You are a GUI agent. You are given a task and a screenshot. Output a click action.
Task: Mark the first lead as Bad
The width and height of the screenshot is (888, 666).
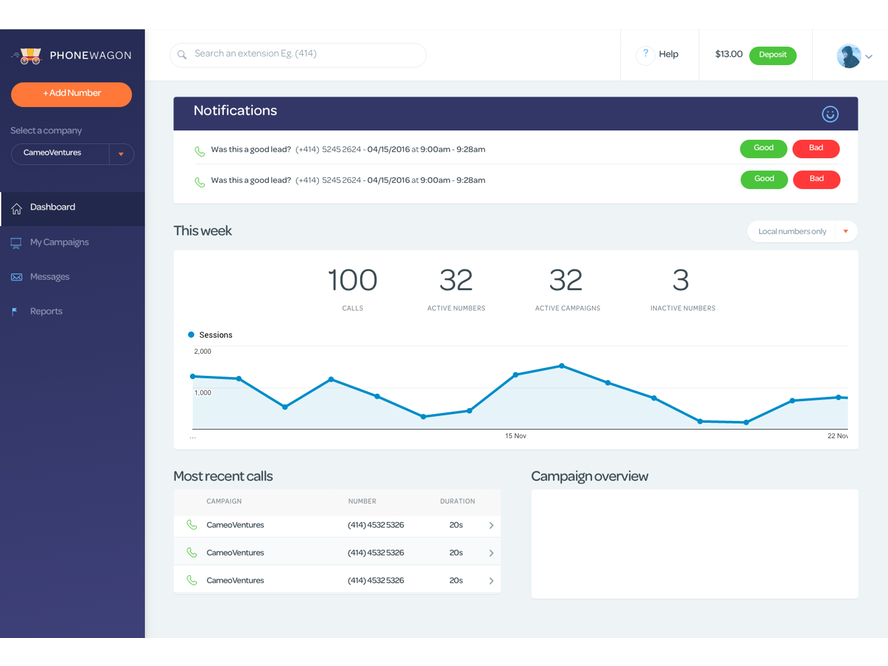pyautogui.click(x=816, y=148)
